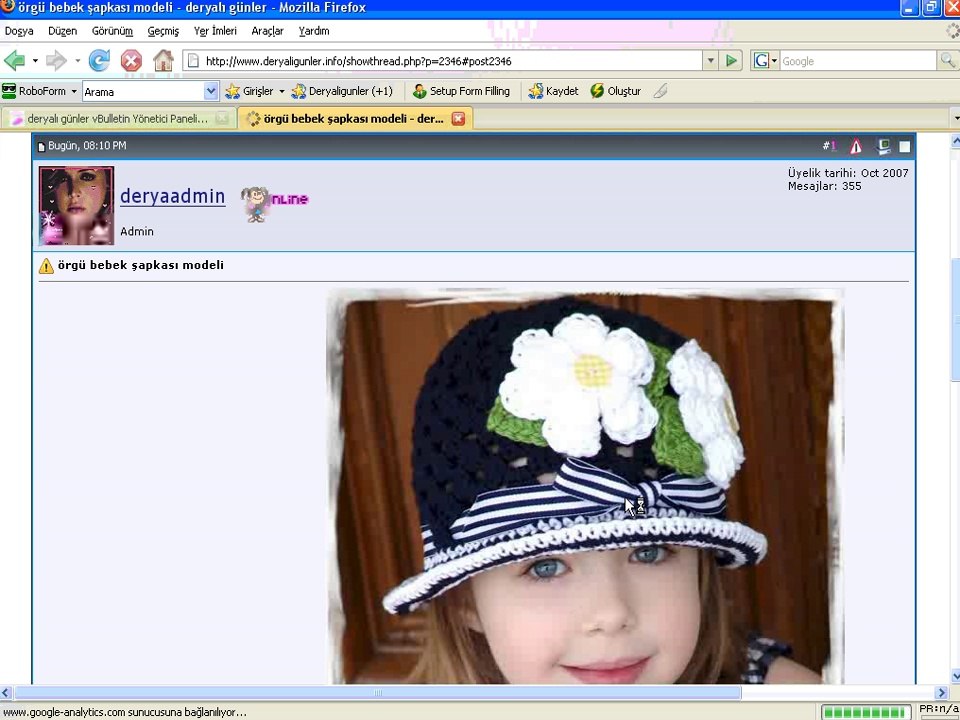Tick the white post selection checkbox

click(x=904, y=147)
